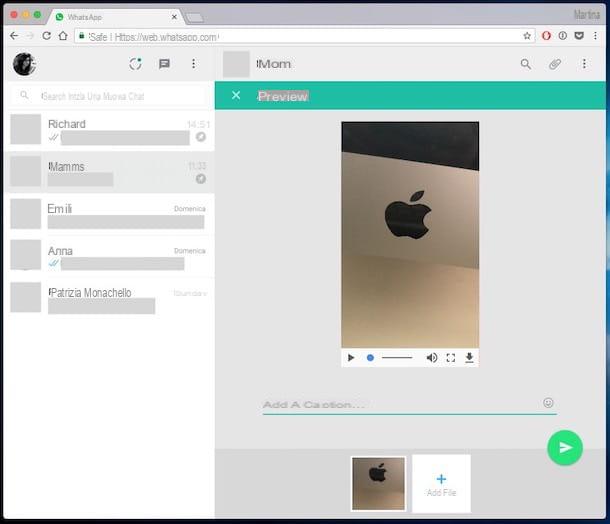Click the Mom contact name header
The height and width of the screenshot is (524, 610).
(x=273, y=64)
